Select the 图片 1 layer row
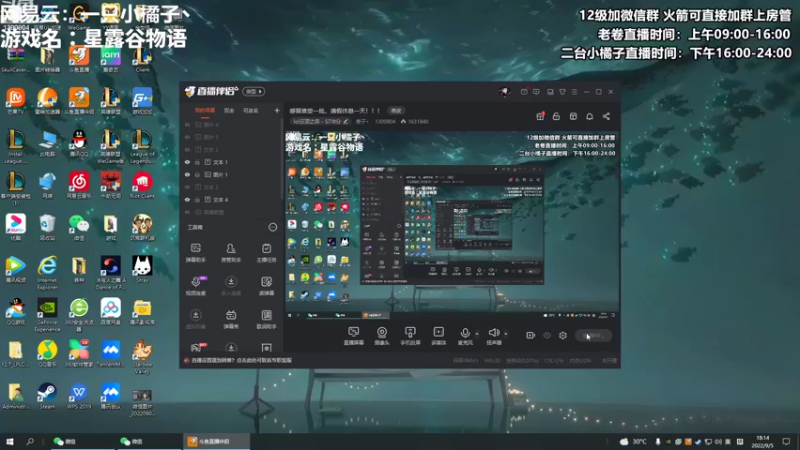Viewport: 800px width, 450px height. tap(232, 174)
